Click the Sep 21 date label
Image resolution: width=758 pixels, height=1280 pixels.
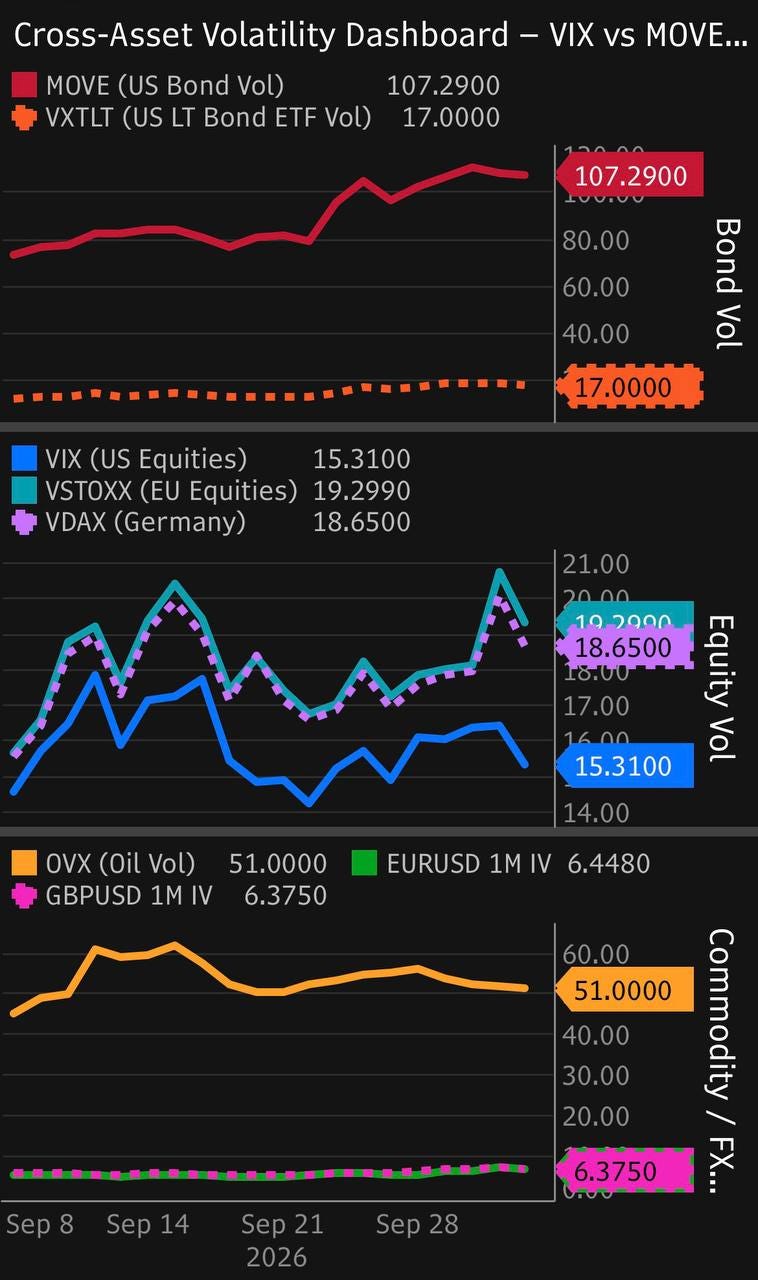[283, 1225]
